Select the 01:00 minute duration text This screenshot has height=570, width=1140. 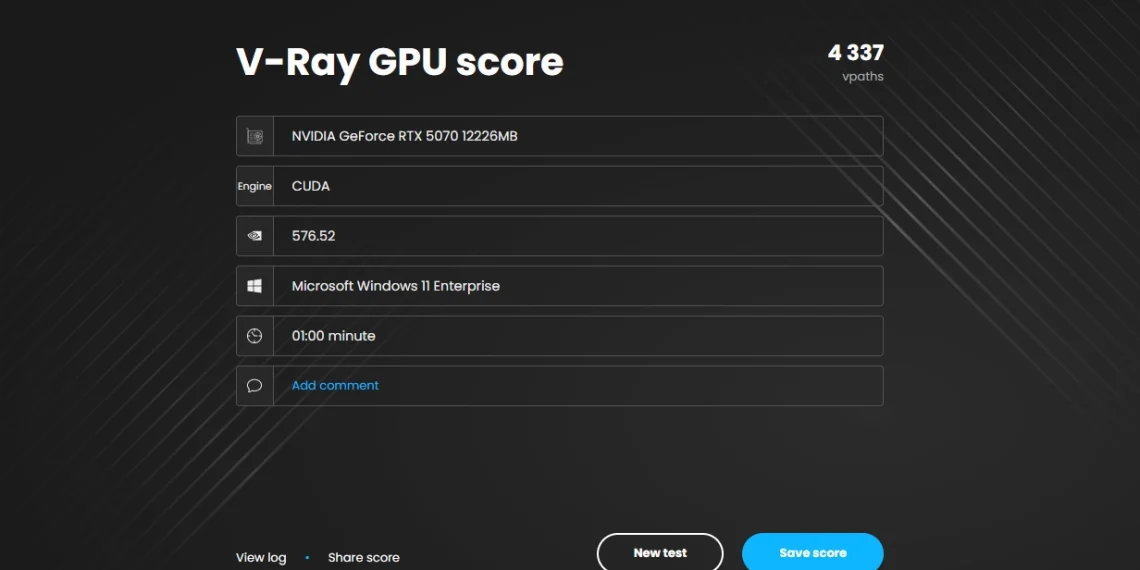coord(334,336)
